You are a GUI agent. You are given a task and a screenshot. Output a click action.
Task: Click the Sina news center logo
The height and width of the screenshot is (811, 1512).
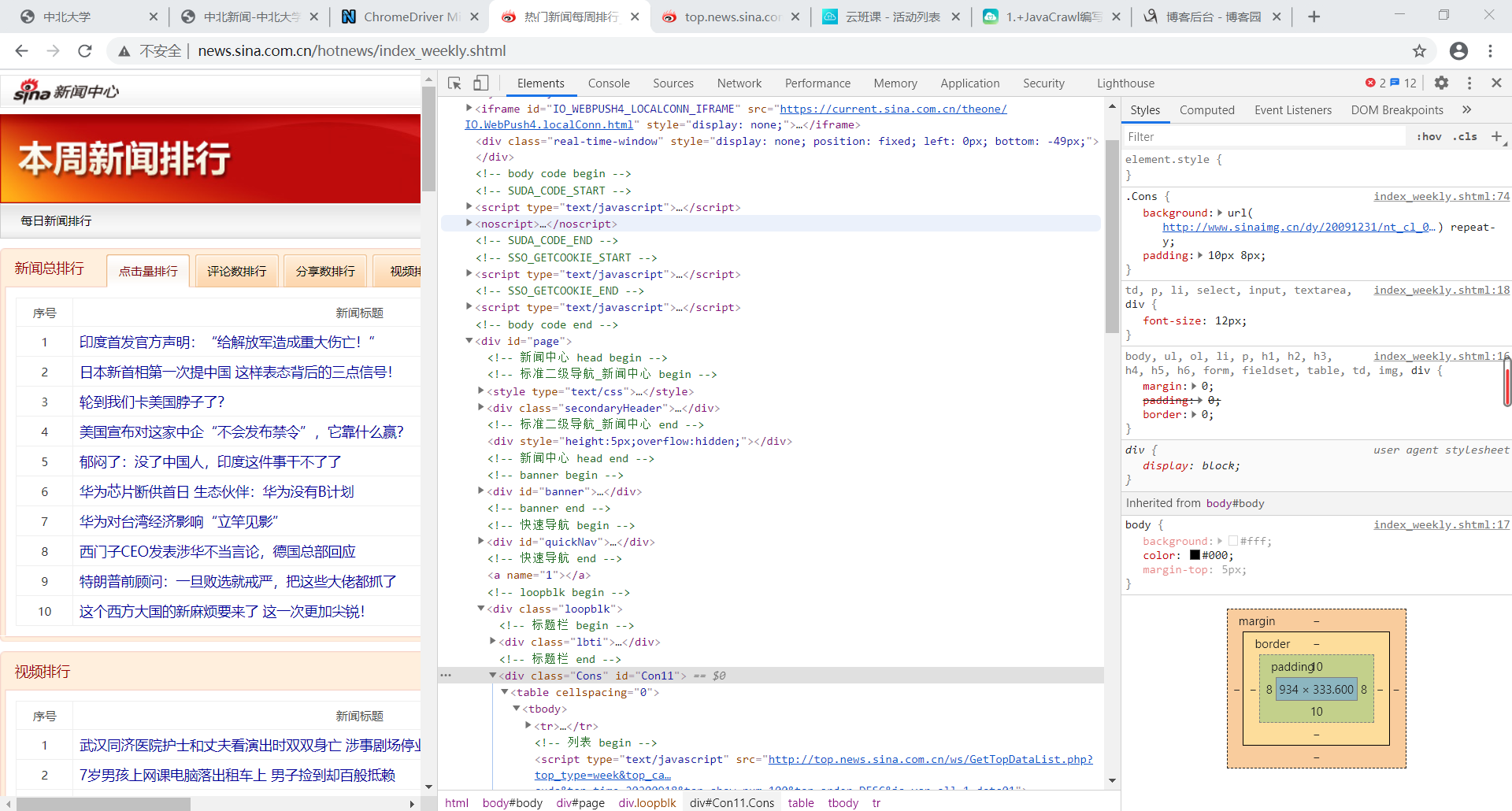tap(66, 92)
